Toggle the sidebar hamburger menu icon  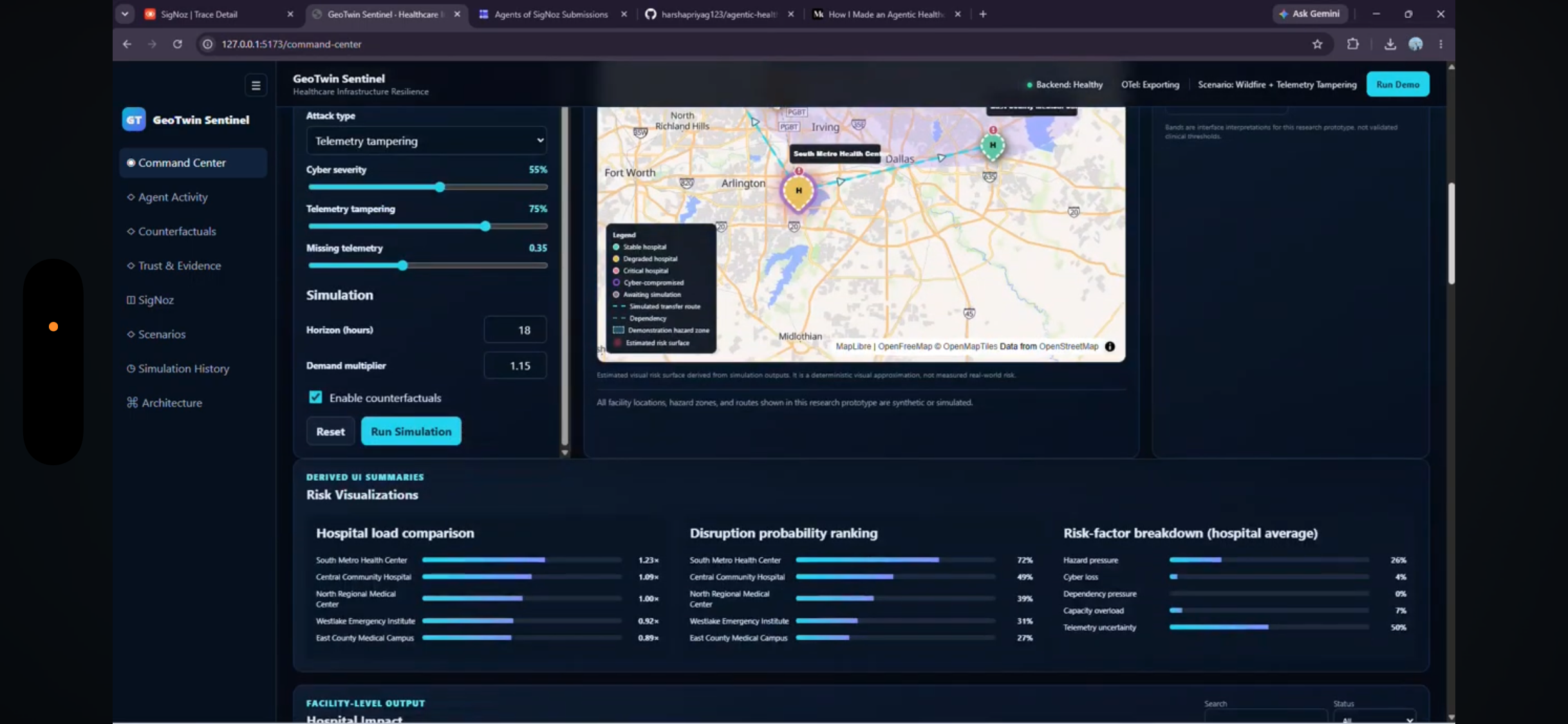pyautogui.click(x=256, y=85)
